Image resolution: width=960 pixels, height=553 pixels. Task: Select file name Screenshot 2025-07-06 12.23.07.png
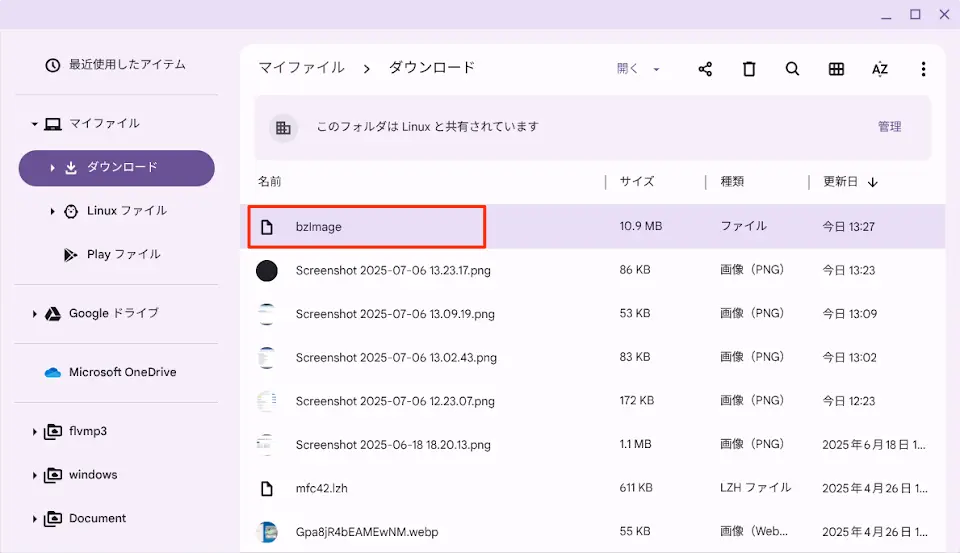click(x=395, y=401)
